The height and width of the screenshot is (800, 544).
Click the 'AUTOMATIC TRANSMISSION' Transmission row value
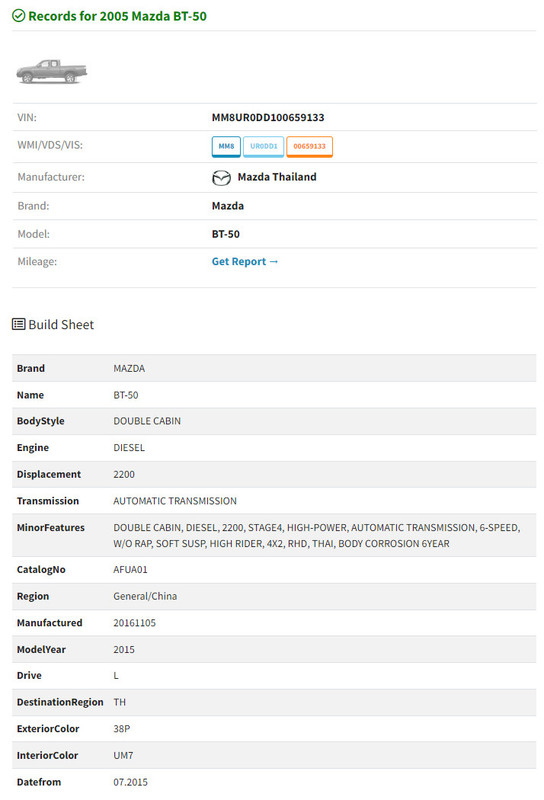[175, 501]
